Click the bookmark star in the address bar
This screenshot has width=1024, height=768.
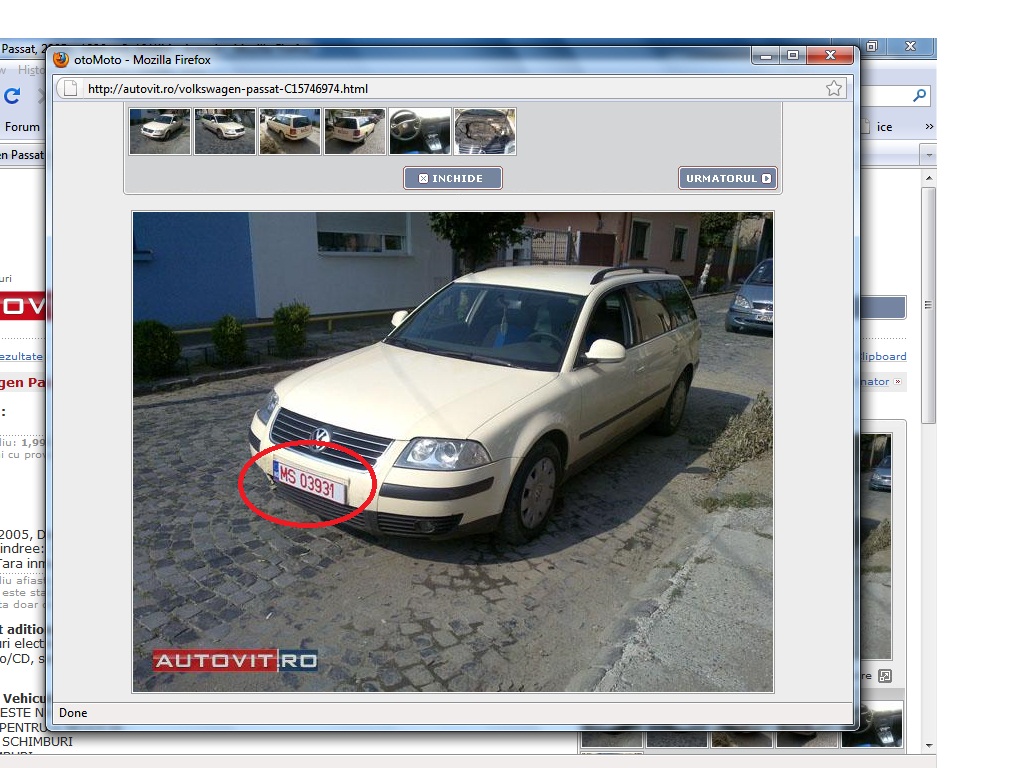(833, 89)
